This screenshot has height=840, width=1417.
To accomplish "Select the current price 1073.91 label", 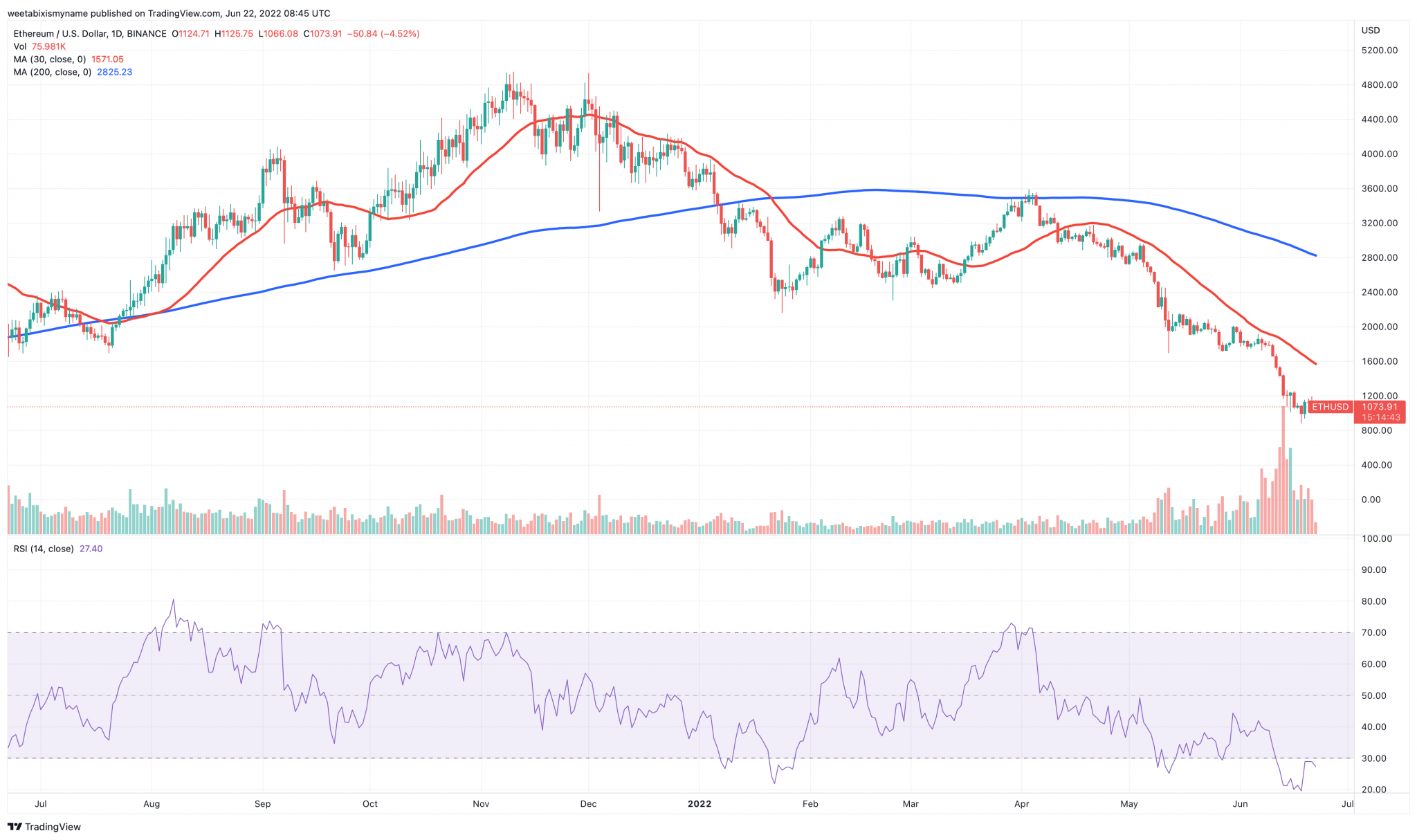I will point(1380,407).
